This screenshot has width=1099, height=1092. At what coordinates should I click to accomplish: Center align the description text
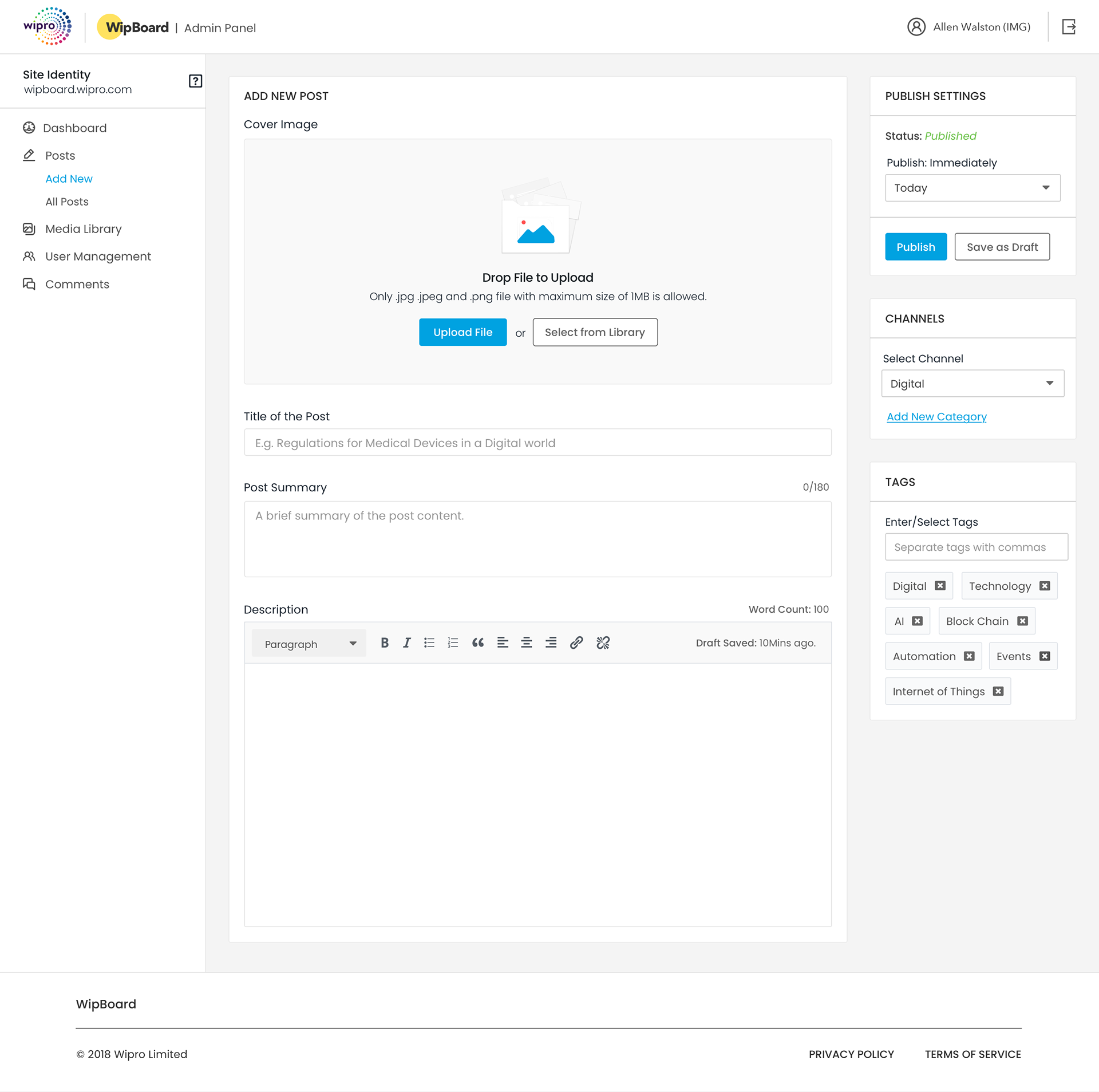pyautogui.click(x=527, y=642)
